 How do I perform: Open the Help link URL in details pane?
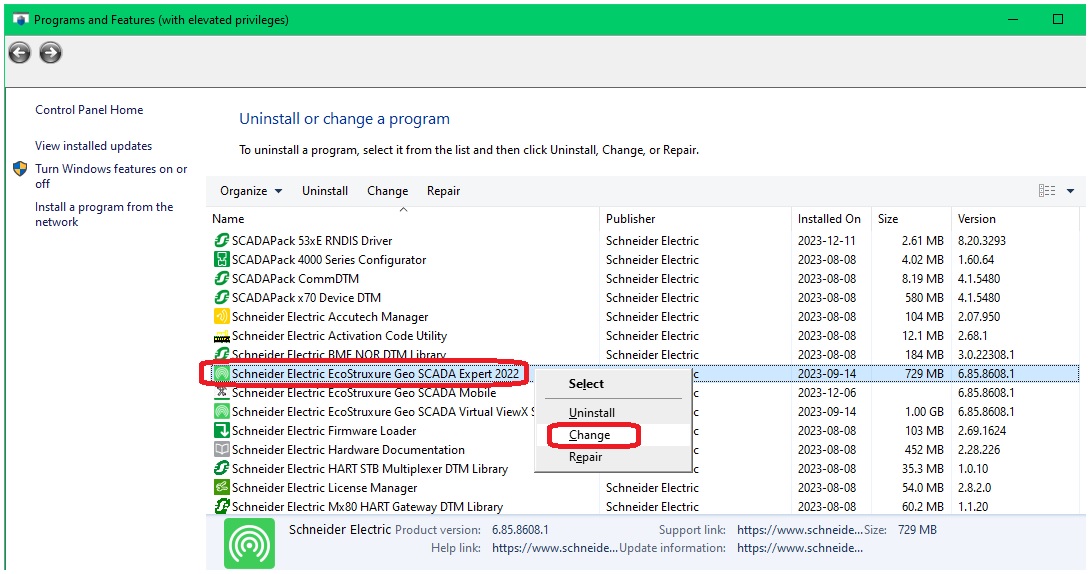pyautogui.click(x=555, y=548)
